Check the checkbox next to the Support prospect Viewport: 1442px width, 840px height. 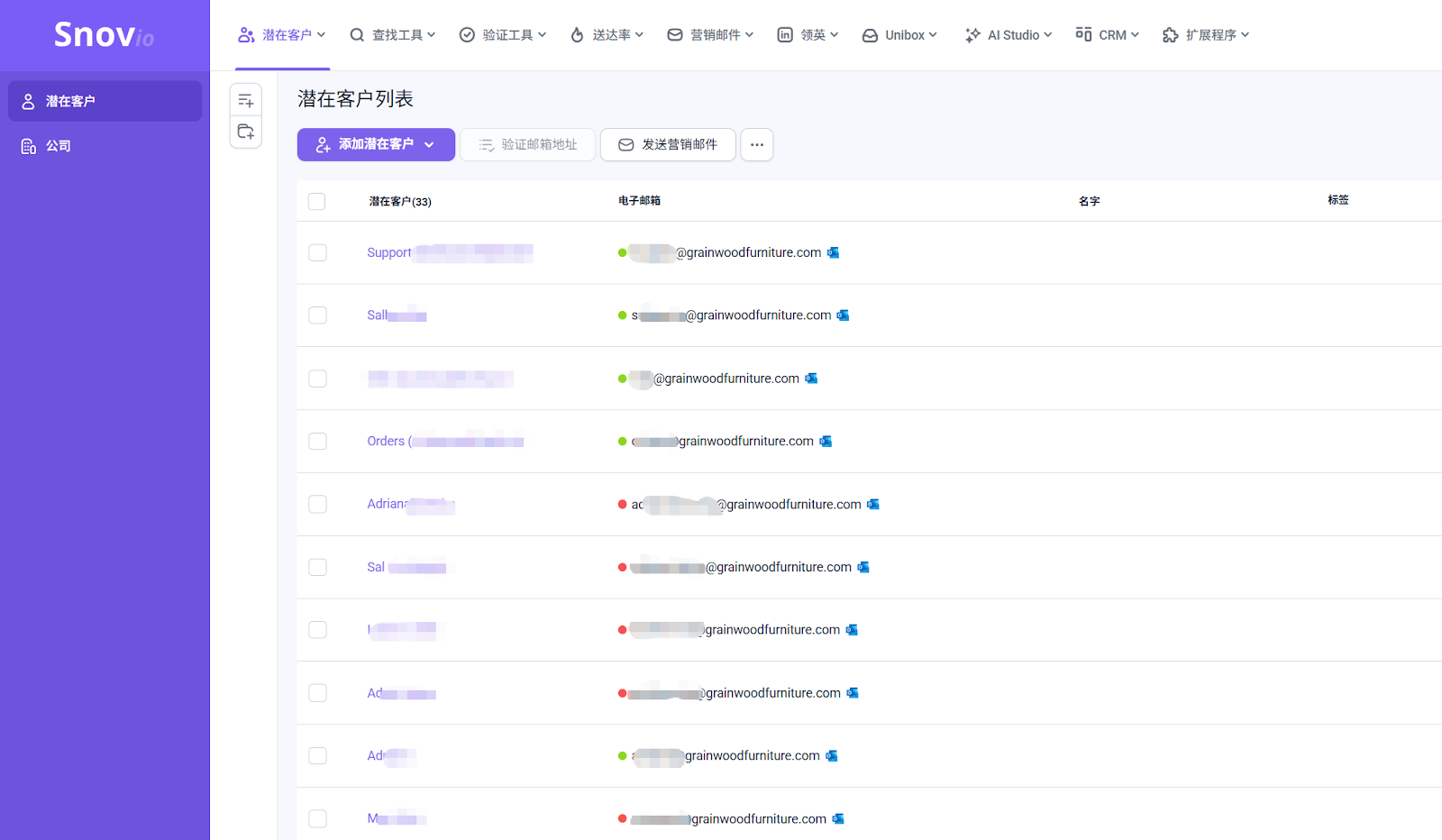pos(317,252)
